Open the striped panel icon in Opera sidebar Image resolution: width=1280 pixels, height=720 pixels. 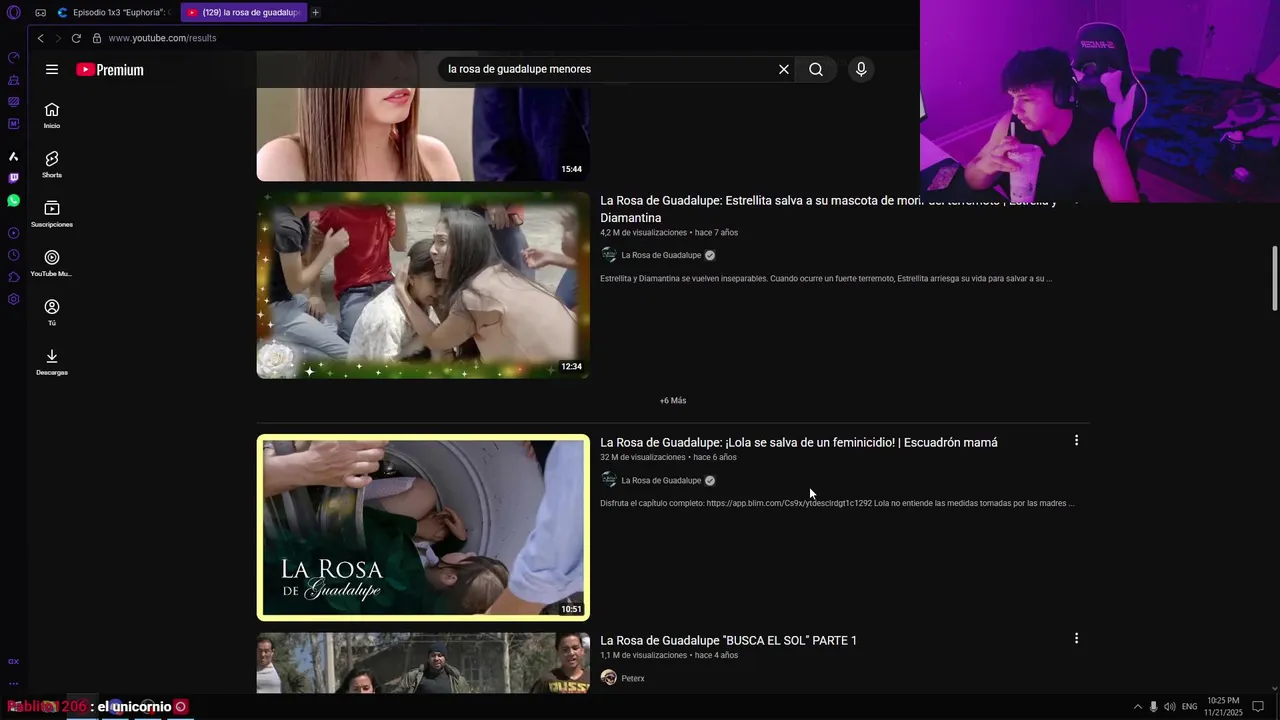(13, 102)
